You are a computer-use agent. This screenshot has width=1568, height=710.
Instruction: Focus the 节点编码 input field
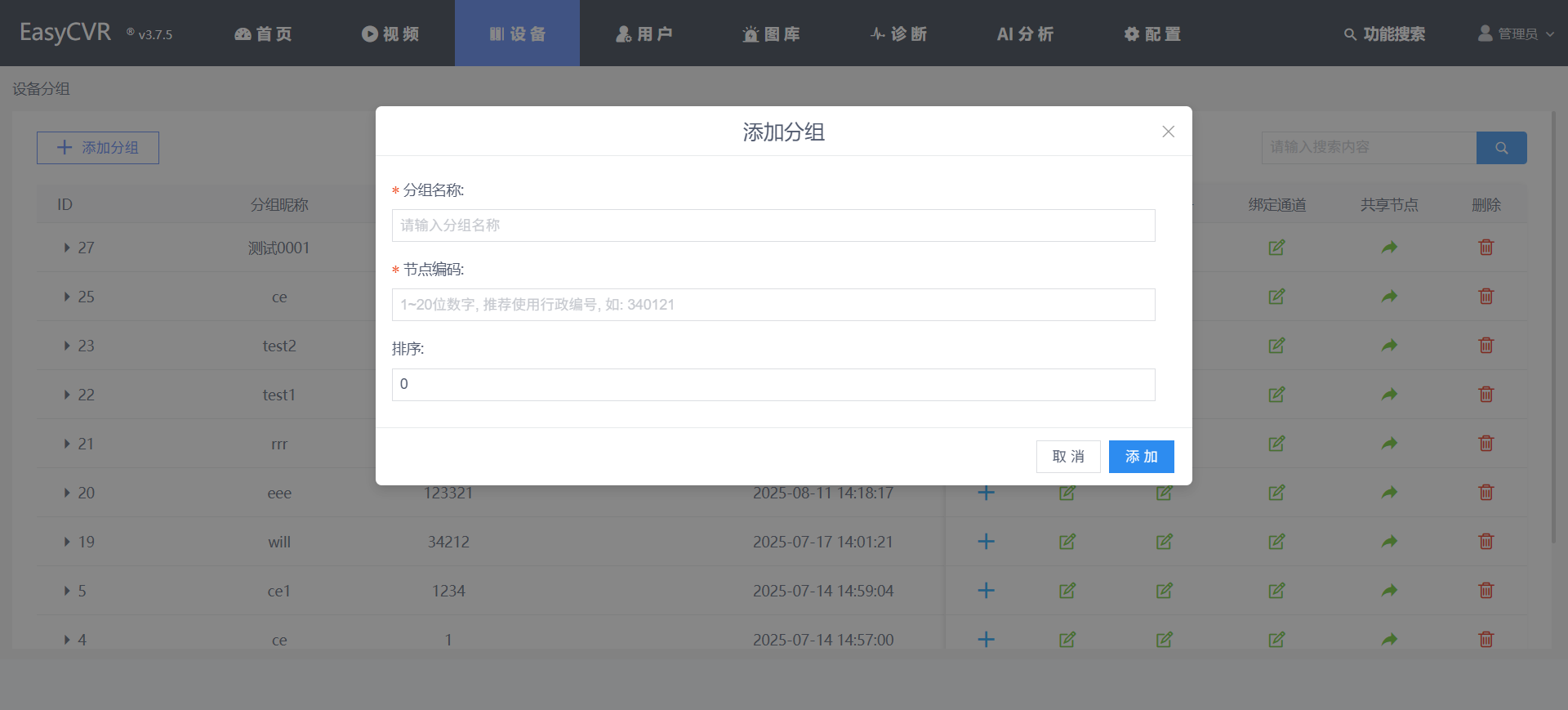(x=773, y=305)
